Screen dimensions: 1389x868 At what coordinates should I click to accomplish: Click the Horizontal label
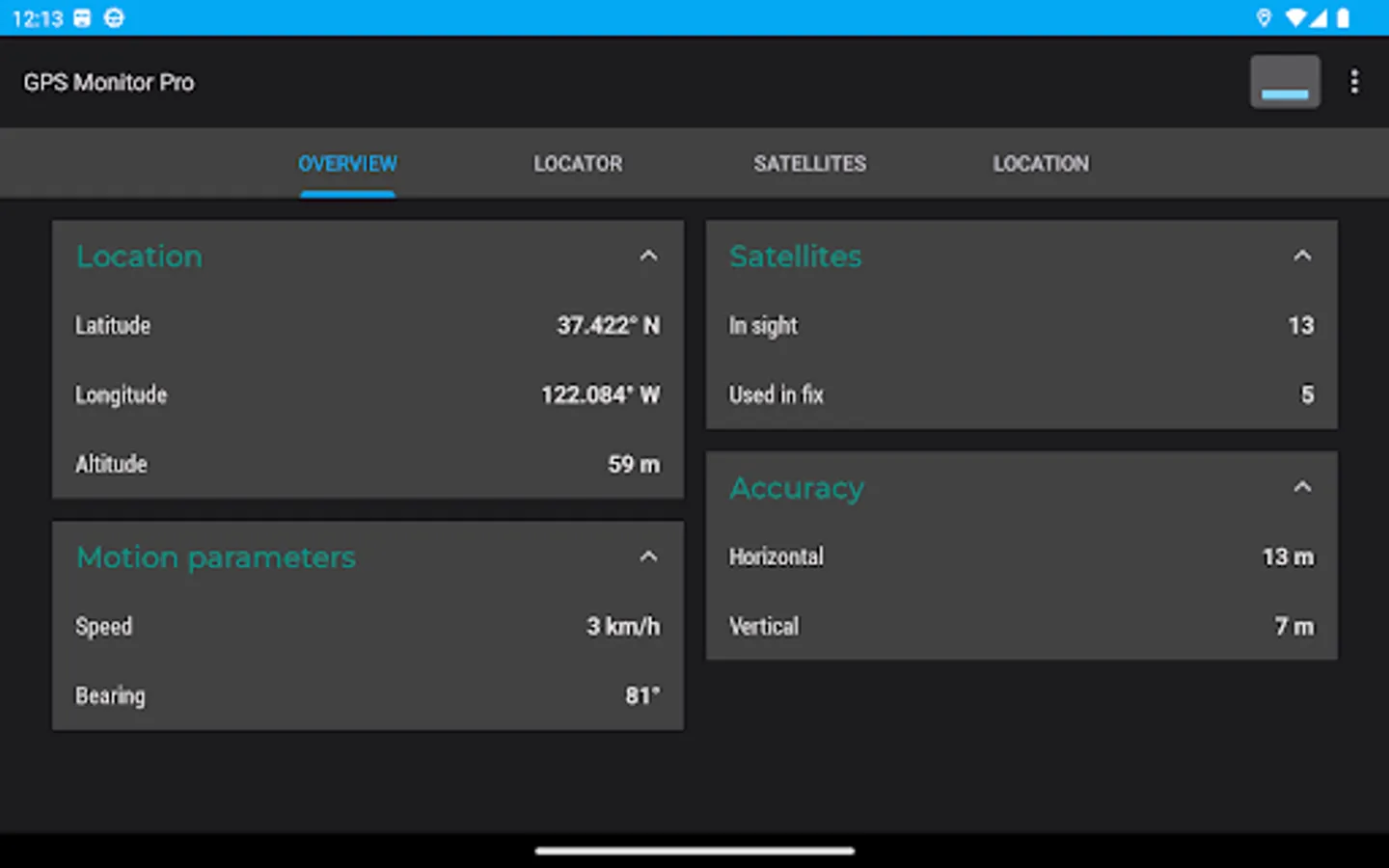[x=776, y=557]
